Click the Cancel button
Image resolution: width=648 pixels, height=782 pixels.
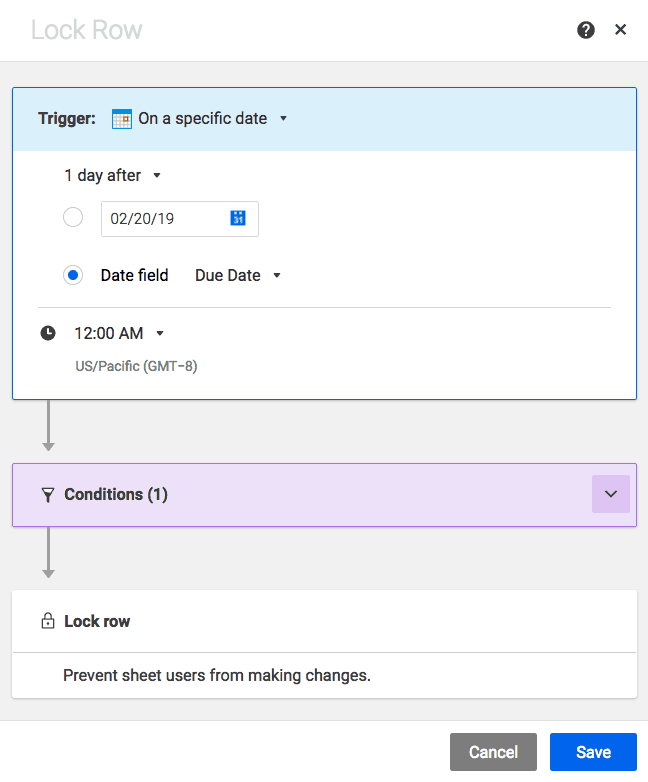(x=493, y=752)
